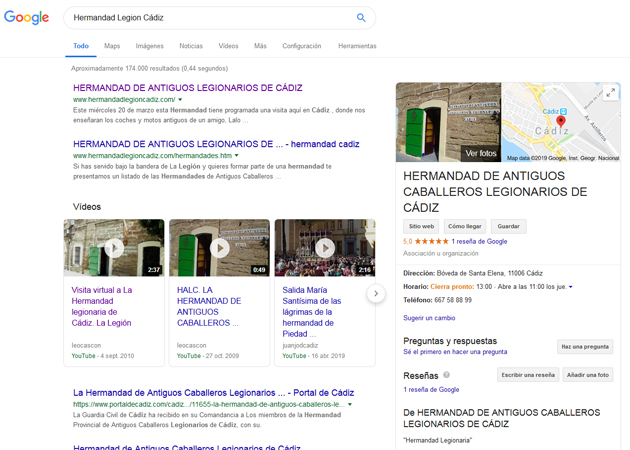Click Asociación u organización category text
630x450 pixels.
point(441,254)
